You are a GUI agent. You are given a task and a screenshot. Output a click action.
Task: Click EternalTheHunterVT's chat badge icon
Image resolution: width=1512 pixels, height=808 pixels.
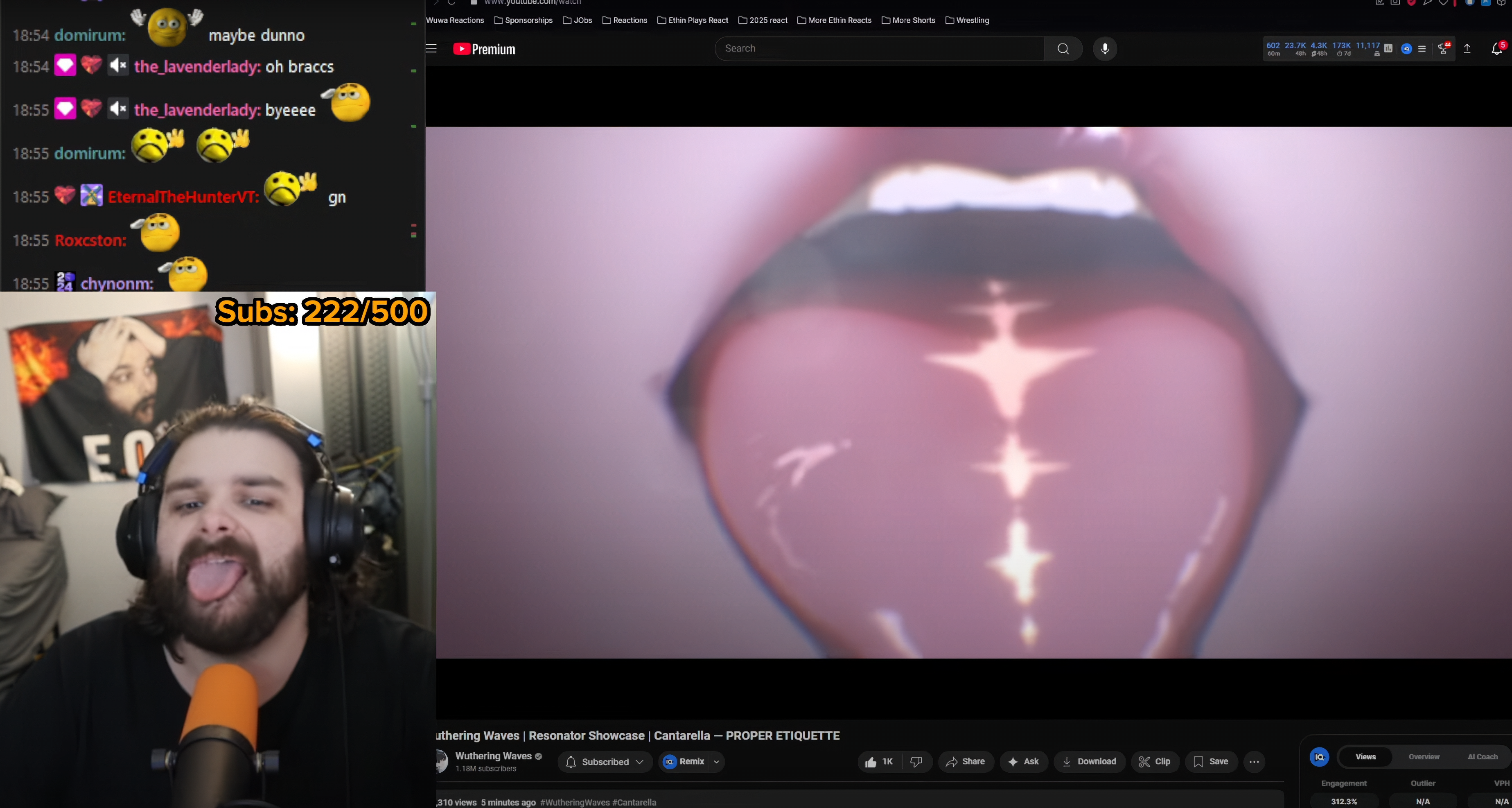pyautogui.click(x=91, y=195)
